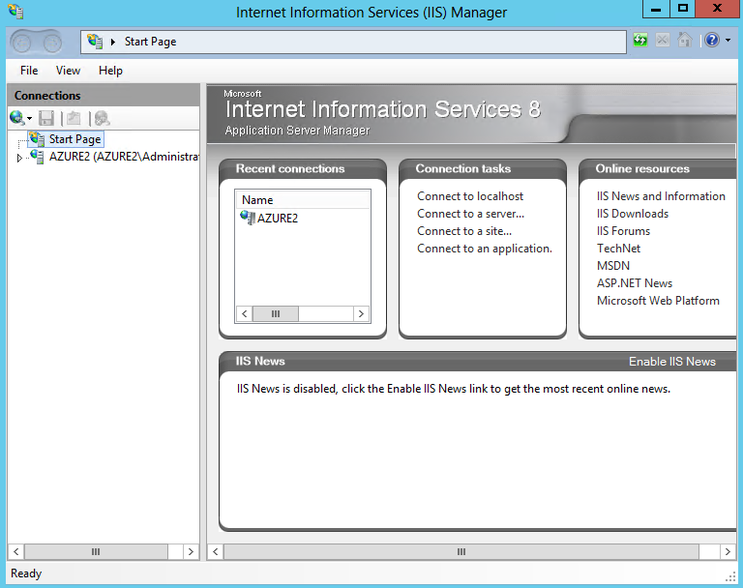The image size is (743, 588).
Task: Click the Recent connections horizontal scrollbar thumb
Action: coord(276,314)
